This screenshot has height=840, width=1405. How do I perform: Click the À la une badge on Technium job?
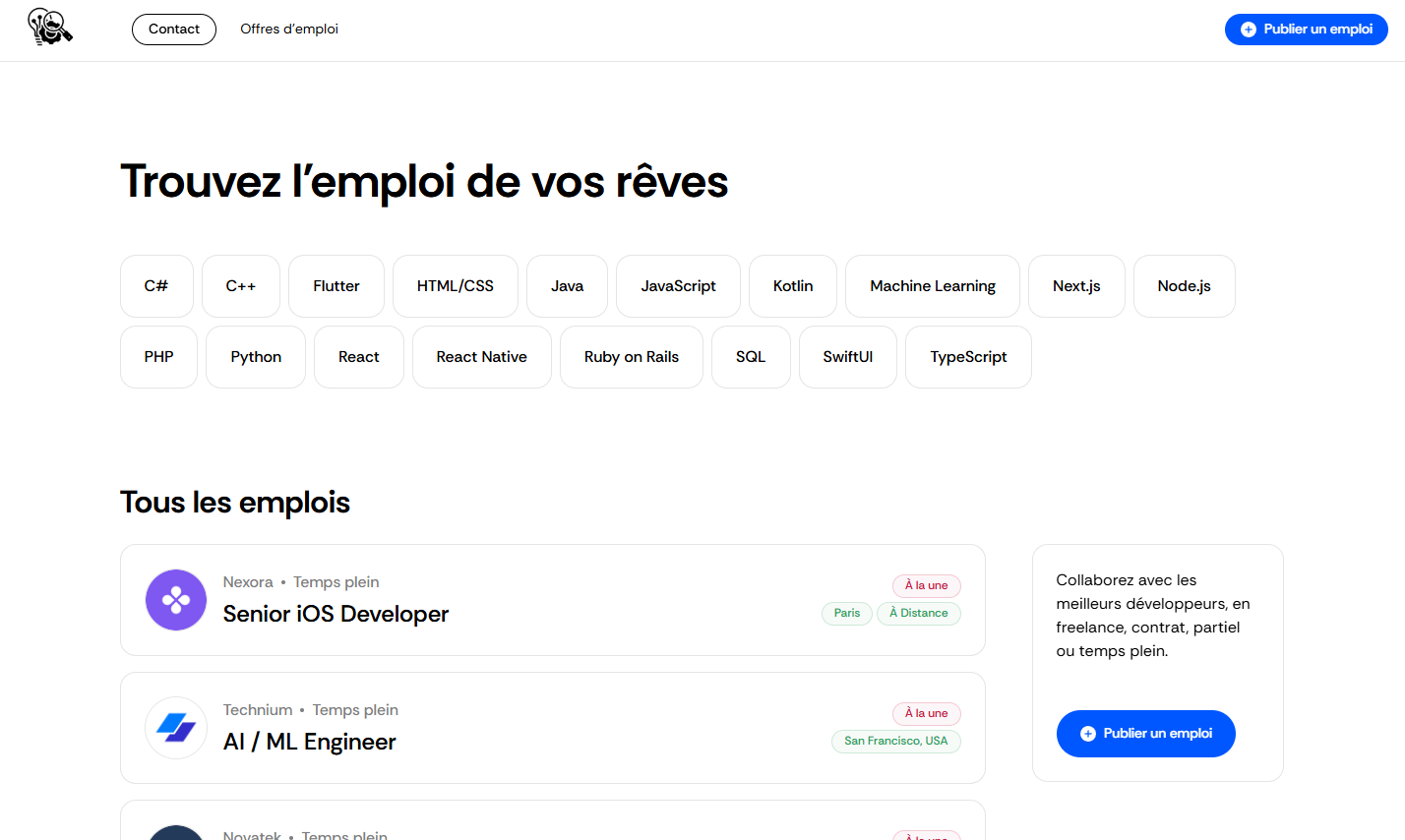point(927,713)
